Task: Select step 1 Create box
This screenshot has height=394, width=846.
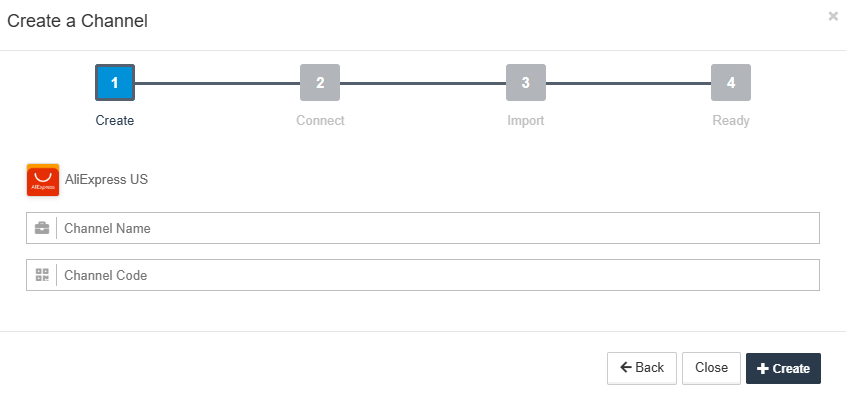Action: 115,83
